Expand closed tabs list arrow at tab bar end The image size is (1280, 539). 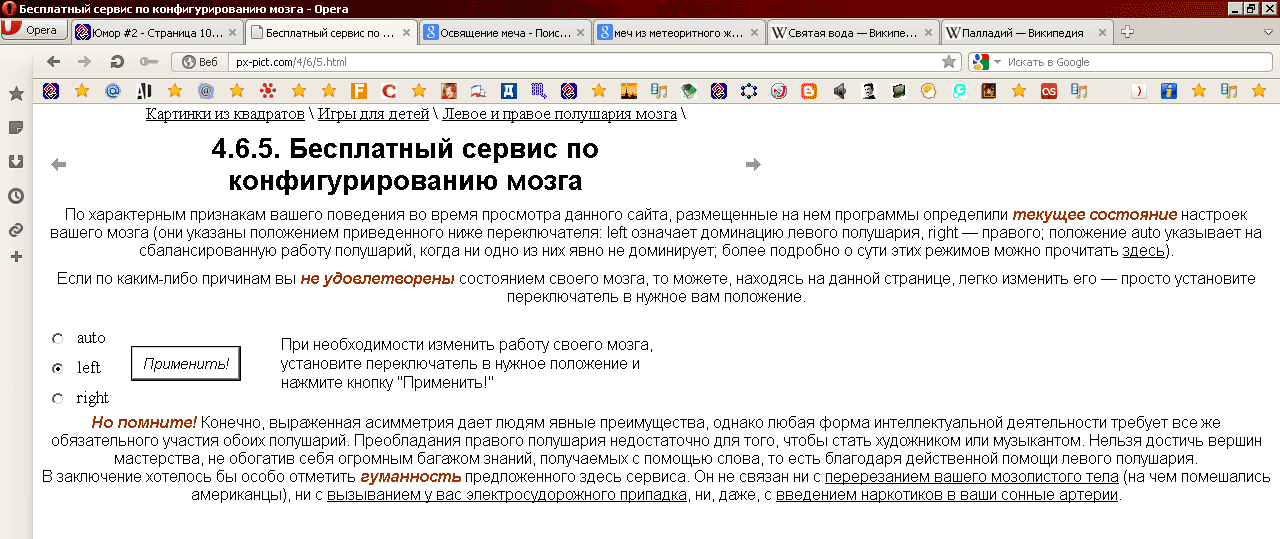click(1269, 32)
